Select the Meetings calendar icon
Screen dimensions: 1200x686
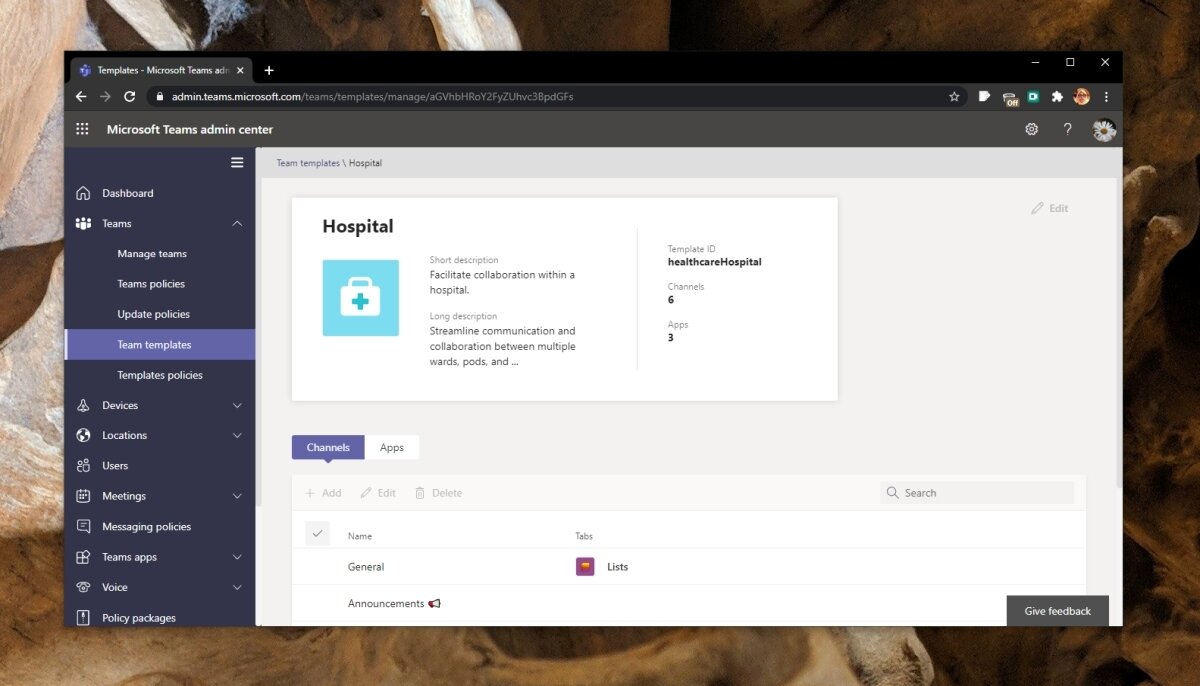pyautogui.click(x=83, y=496)
